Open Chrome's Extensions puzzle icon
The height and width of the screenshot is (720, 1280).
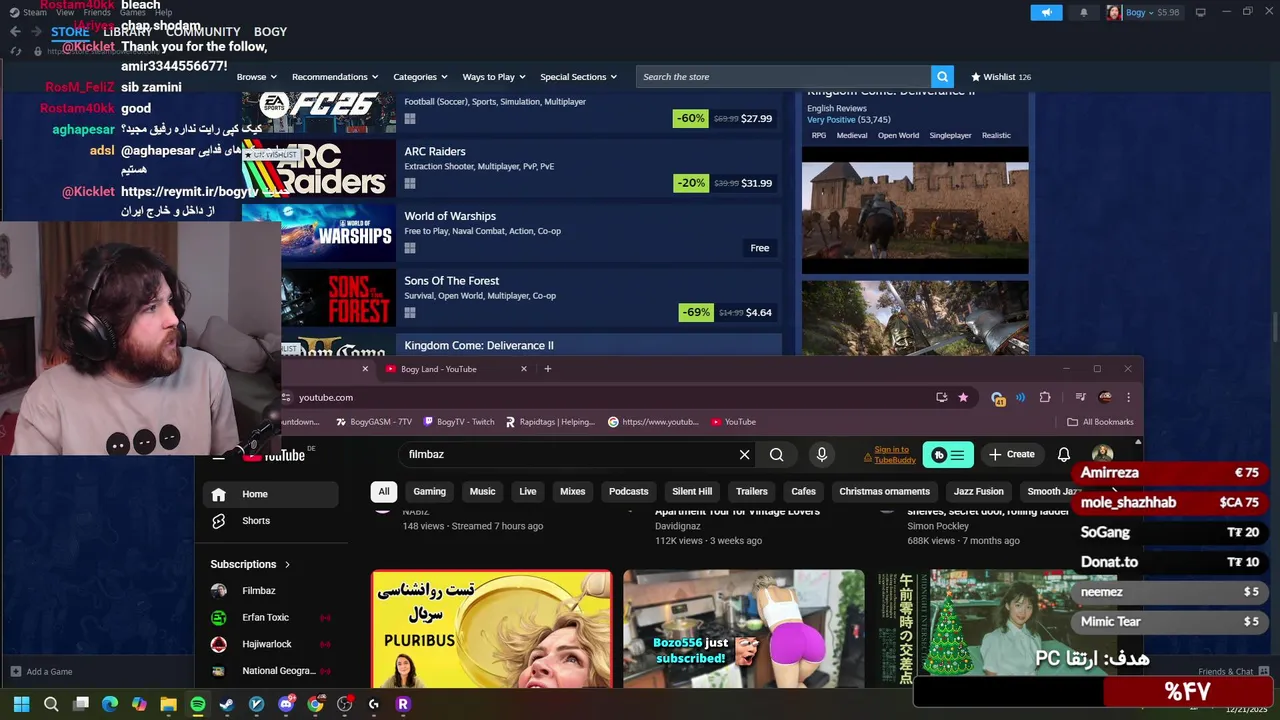tap(1045, 397)
